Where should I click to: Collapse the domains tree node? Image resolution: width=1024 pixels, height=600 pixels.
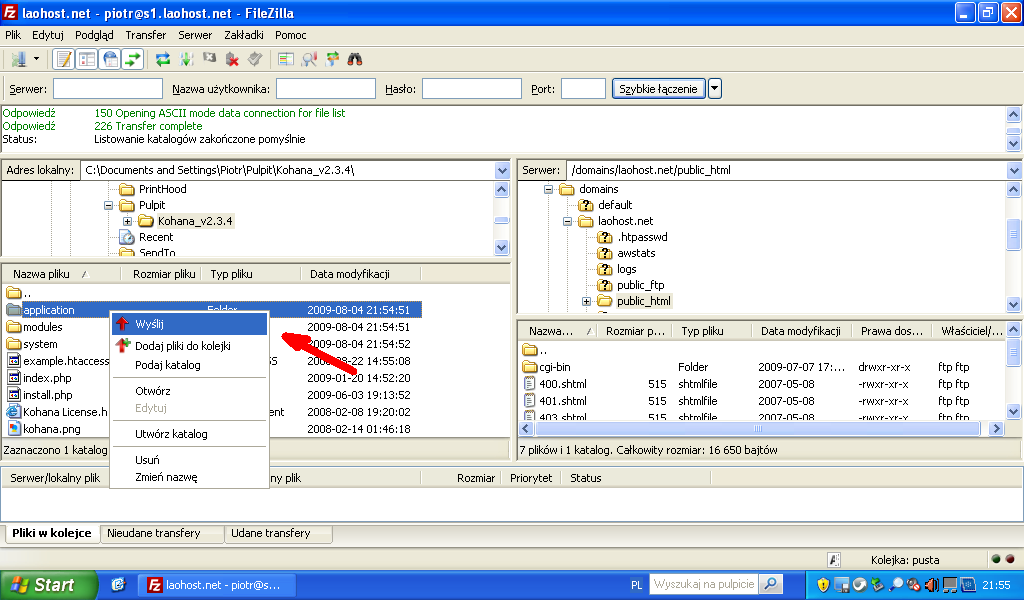(549, 189)
